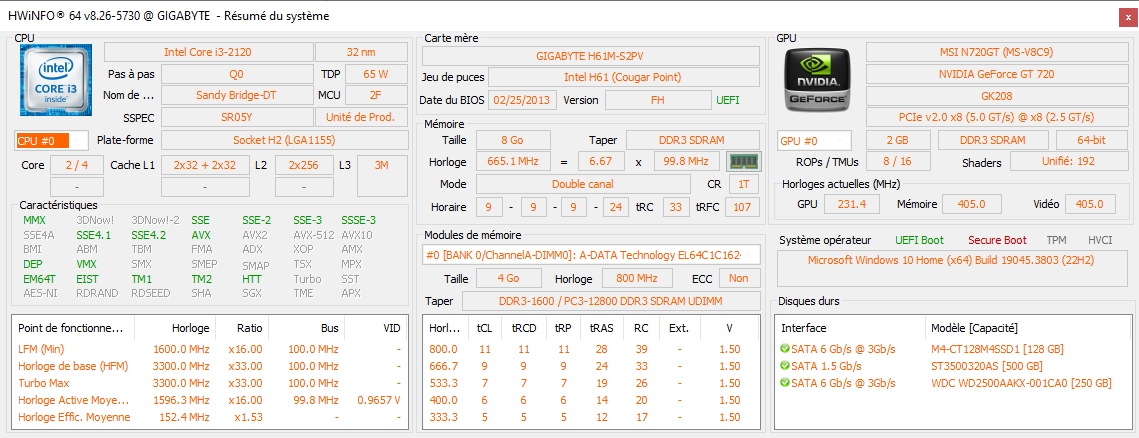Click the NVIDIA GeForce logo
Image resolution: width=1139 pixels, height=438 pixels.
(819, 78)
